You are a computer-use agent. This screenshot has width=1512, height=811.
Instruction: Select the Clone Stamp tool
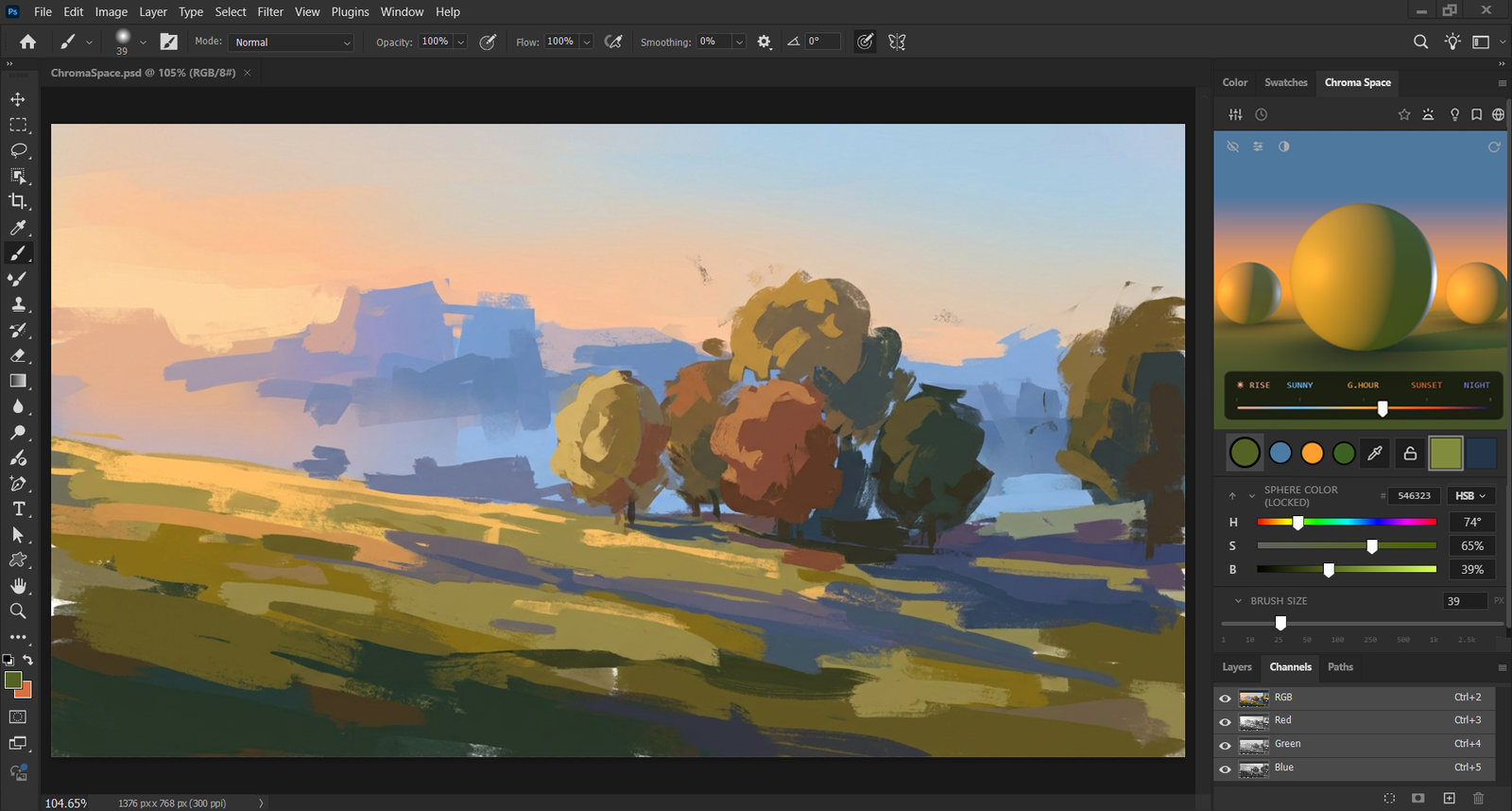[18, 304]
